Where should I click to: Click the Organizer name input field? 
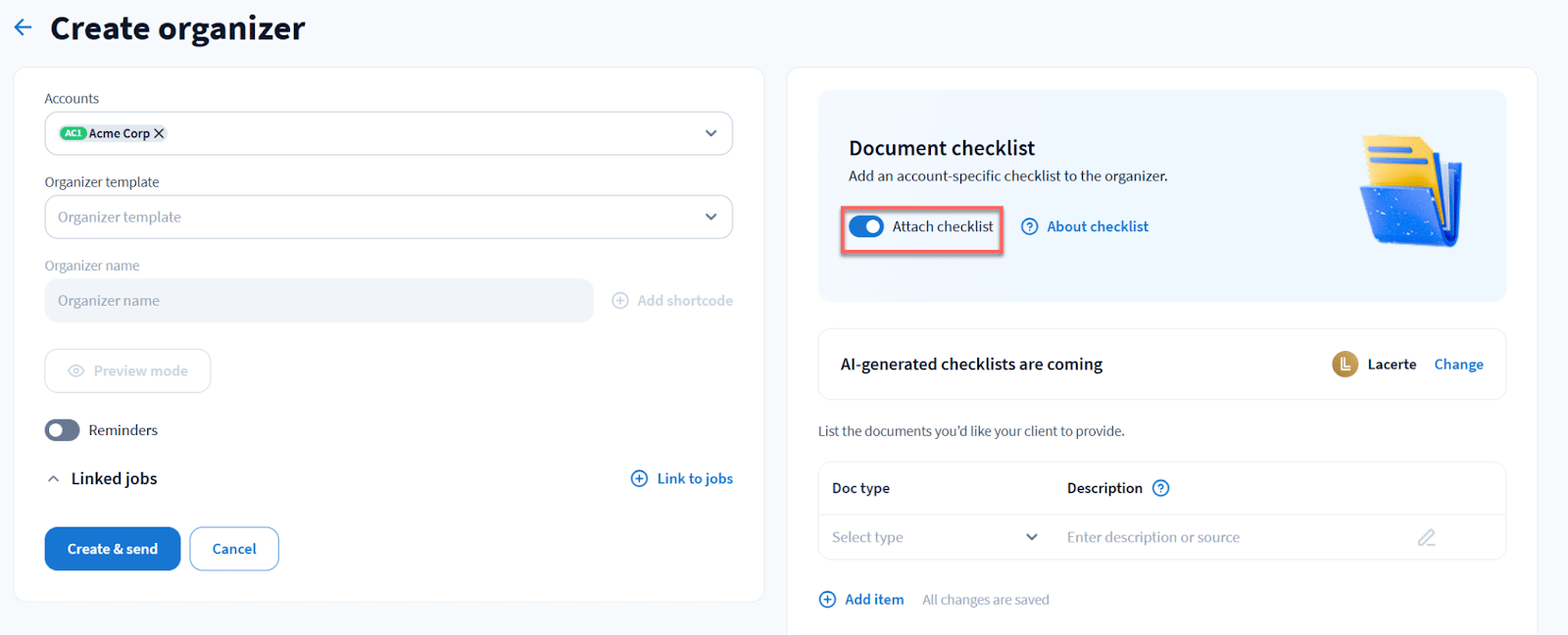coord(318,301)
